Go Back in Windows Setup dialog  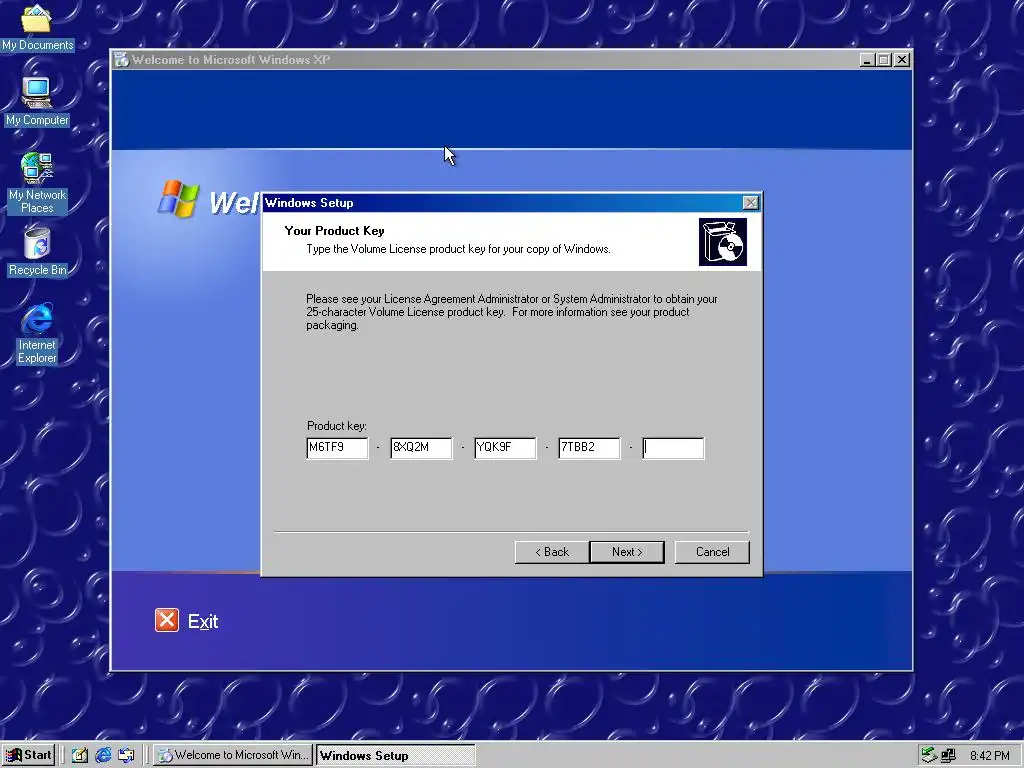point(552,552)
